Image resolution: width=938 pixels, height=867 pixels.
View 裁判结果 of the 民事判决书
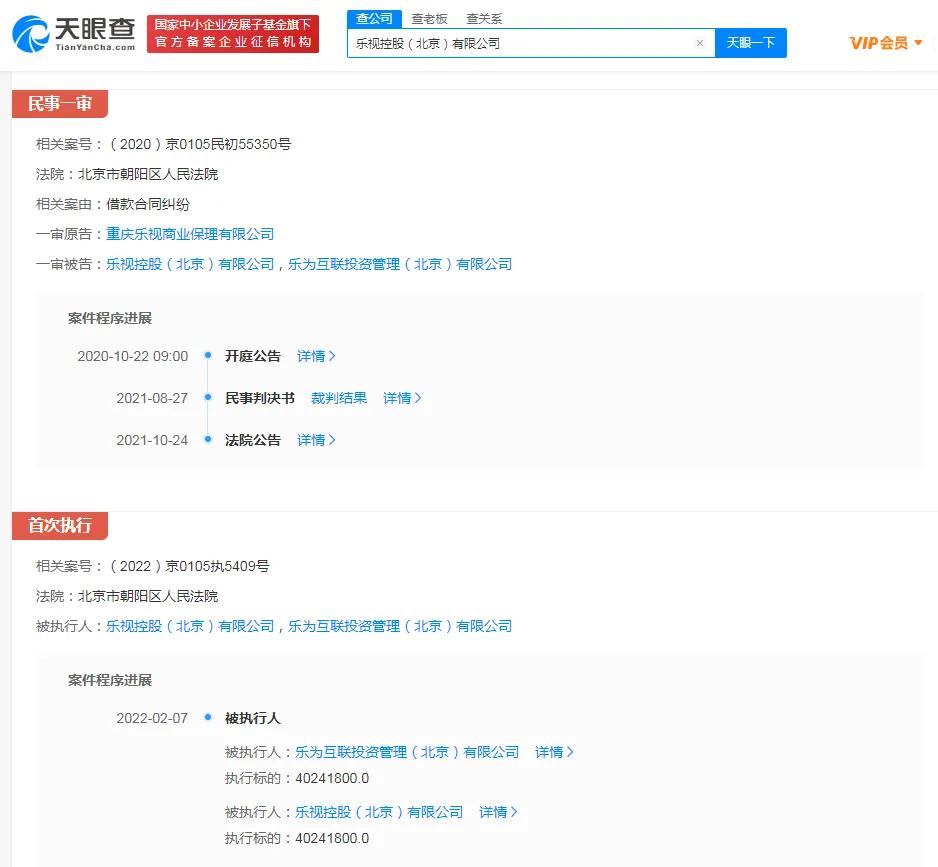click(x=338, y=398)
